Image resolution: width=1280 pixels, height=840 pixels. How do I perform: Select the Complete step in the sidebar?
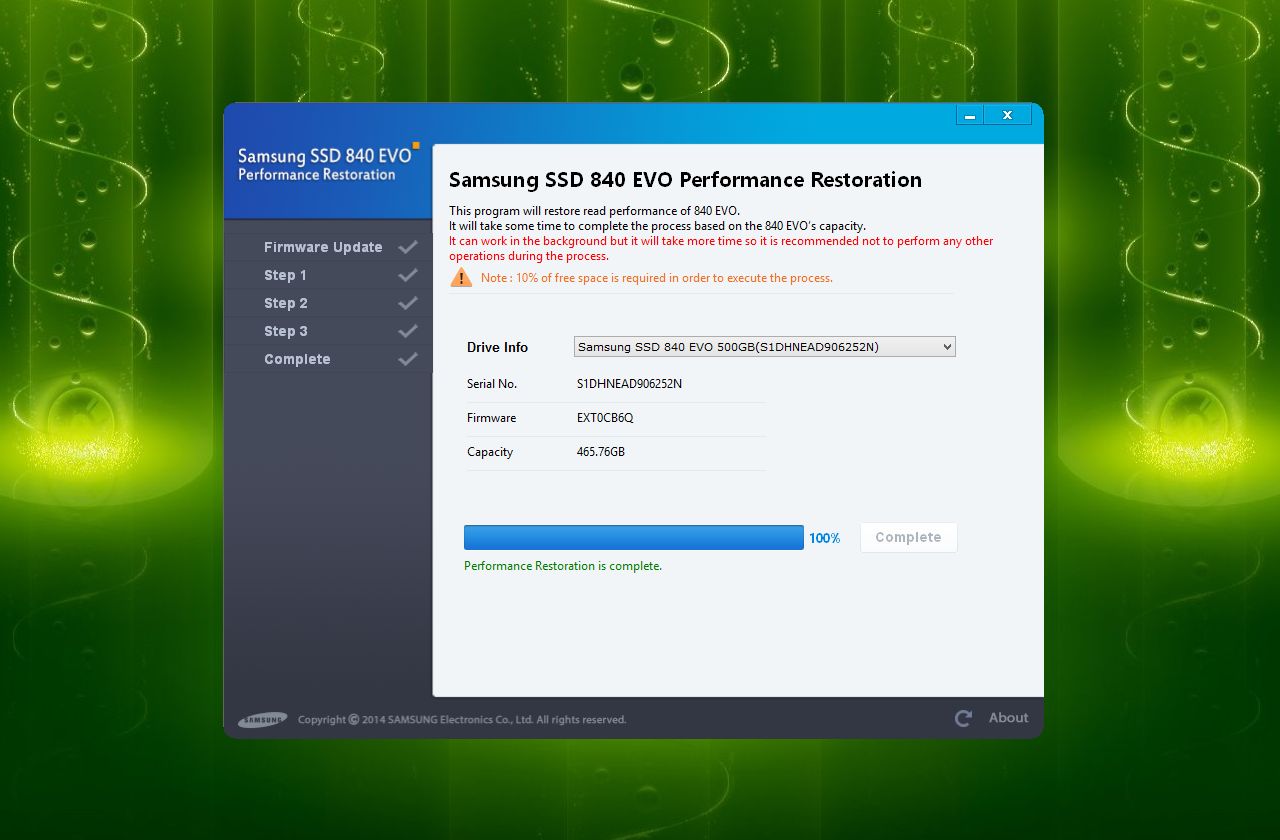pos(328,359)
